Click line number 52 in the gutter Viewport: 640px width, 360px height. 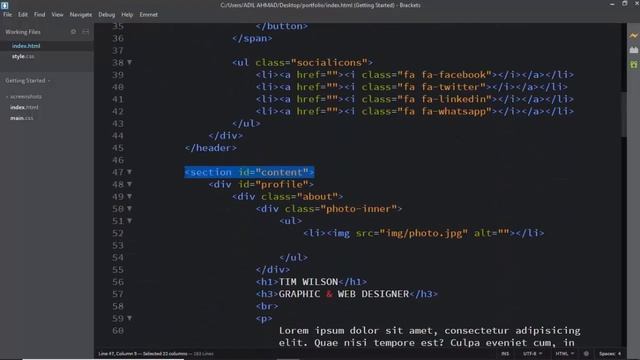pos(118,233)
